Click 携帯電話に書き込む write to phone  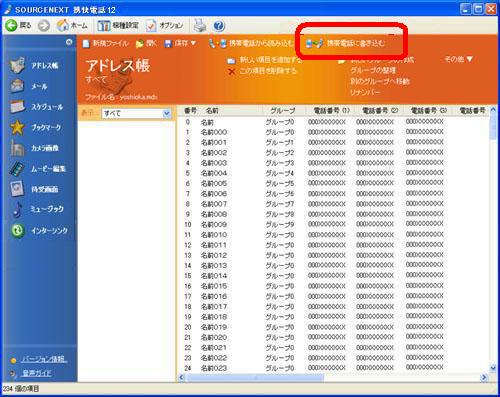(345, 43)
